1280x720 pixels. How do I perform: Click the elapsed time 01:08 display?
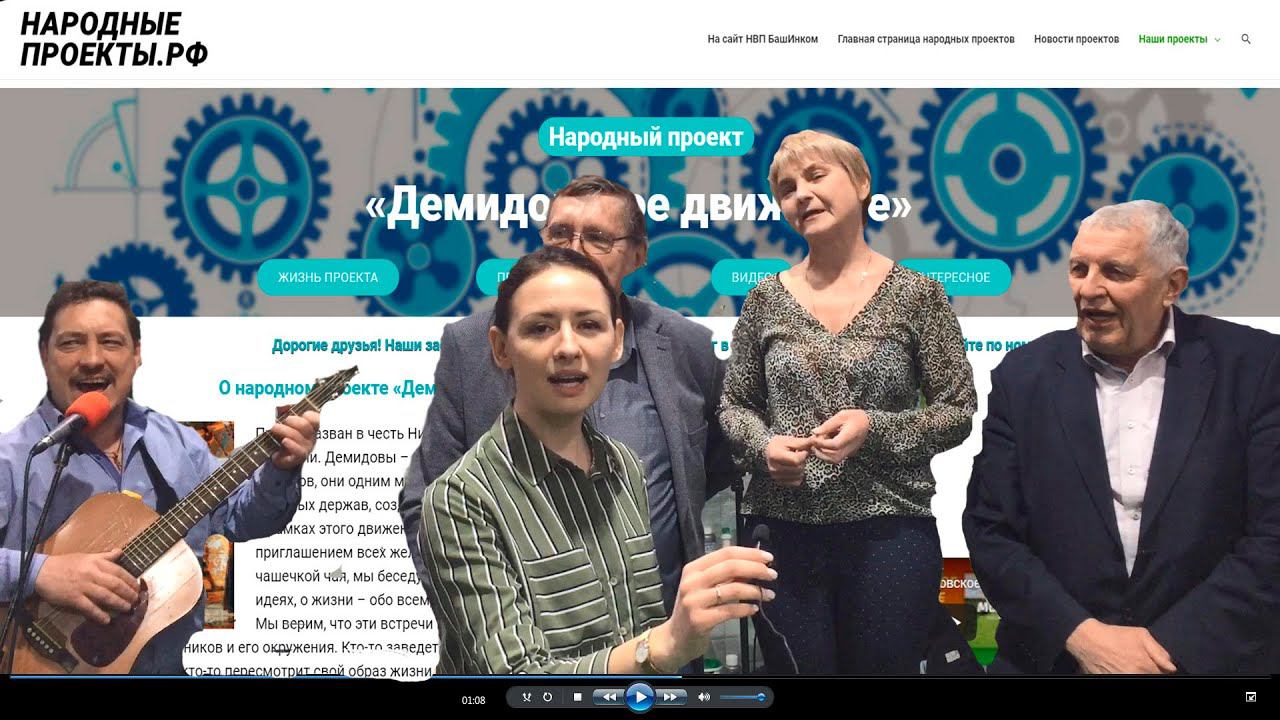click(473, 700)
